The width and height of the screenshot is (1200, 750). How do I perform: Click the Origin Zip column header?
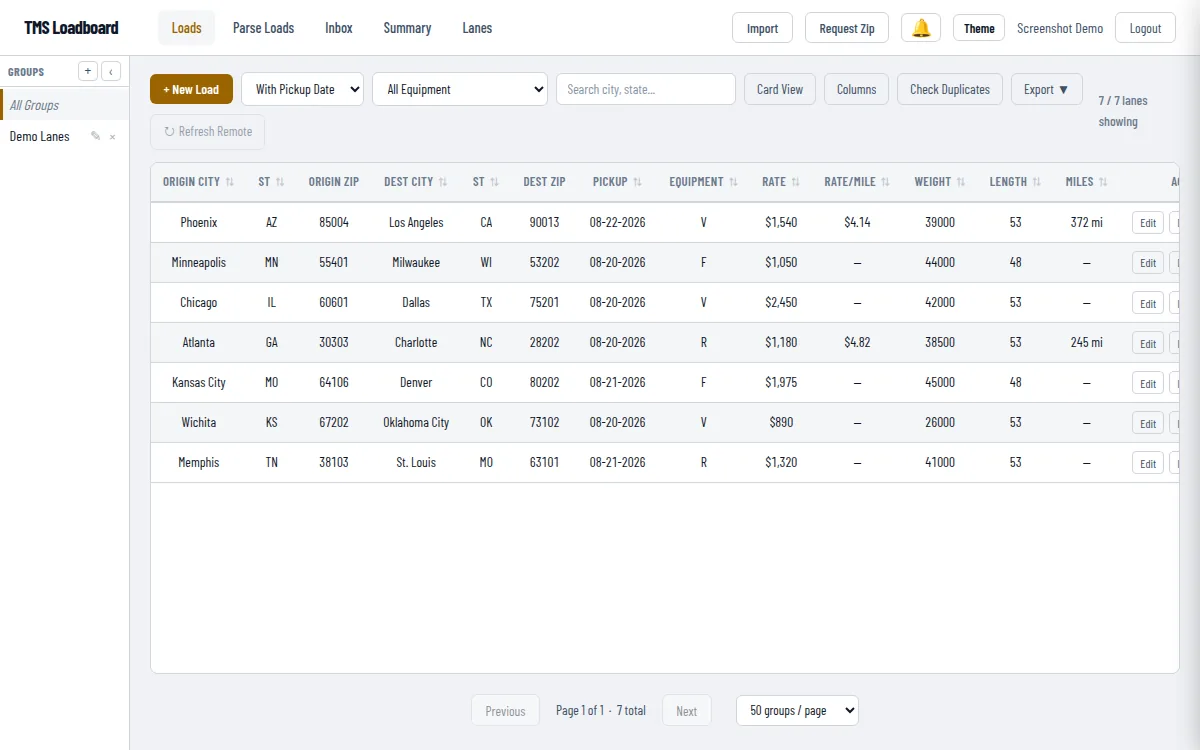tap(334, 182)
